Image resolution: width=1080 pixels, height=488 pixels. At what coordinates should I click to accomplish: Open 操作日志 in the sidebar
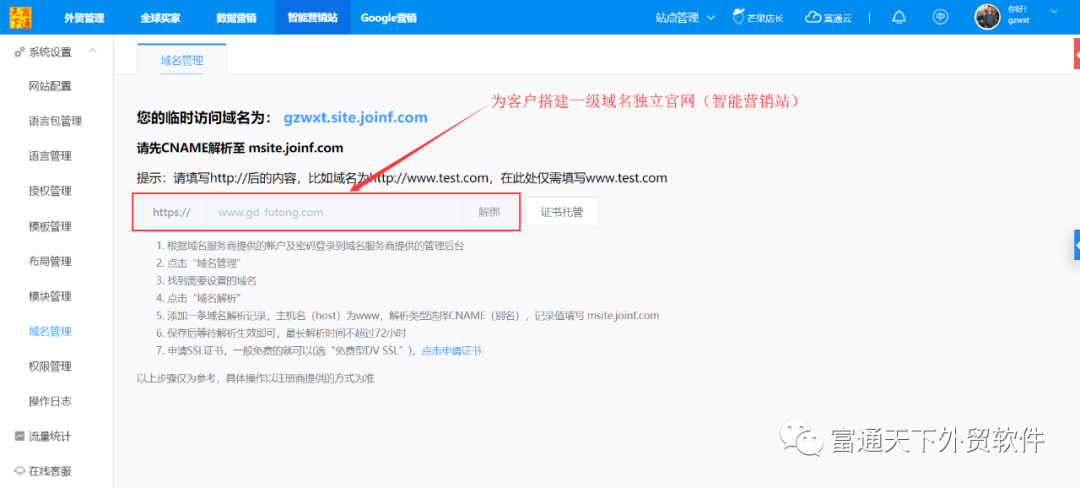[50, 401]
